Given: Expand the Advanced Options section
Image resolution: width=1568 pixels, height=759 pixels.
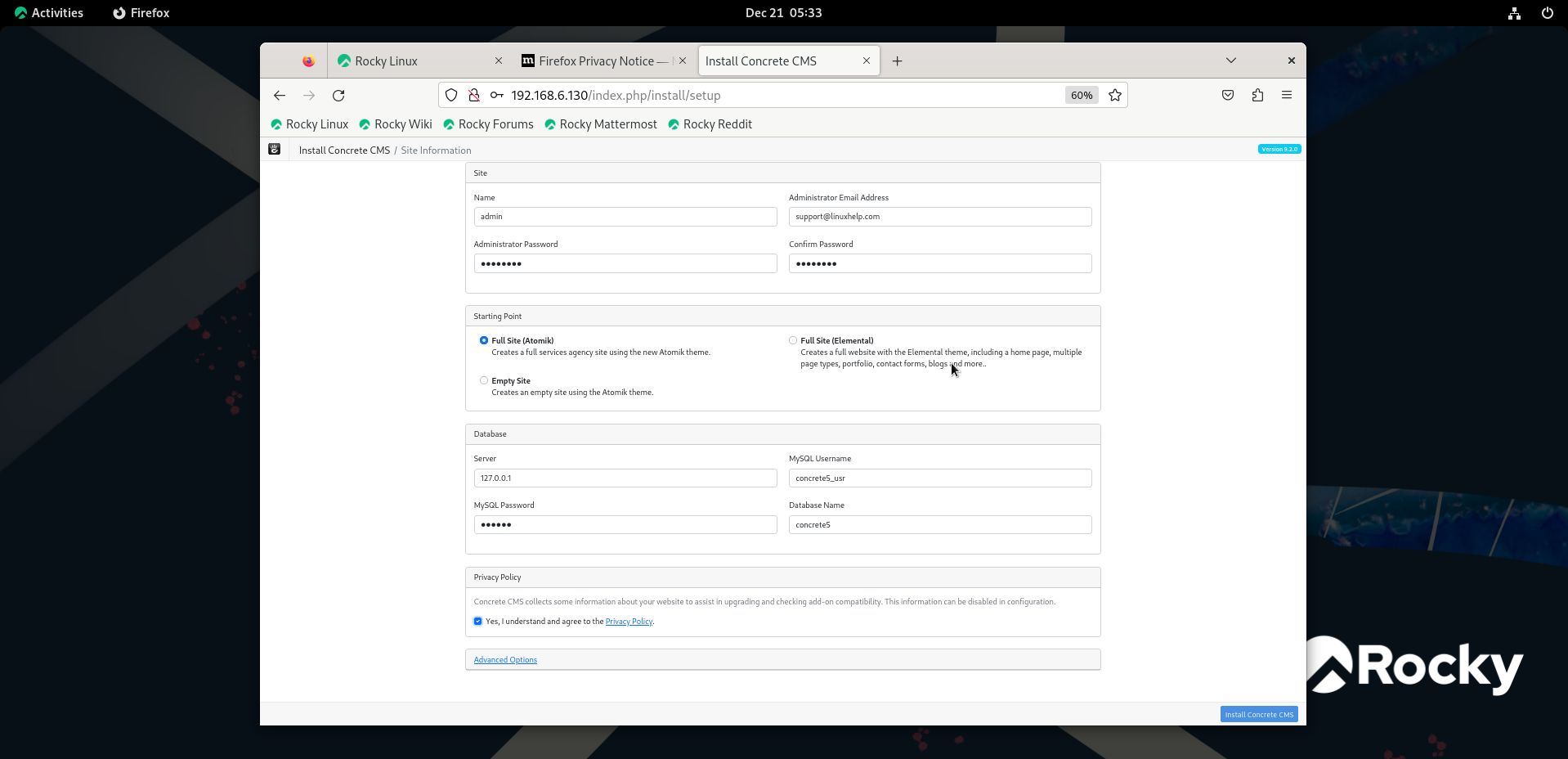Looking at the screenshot, I should 505,660.
